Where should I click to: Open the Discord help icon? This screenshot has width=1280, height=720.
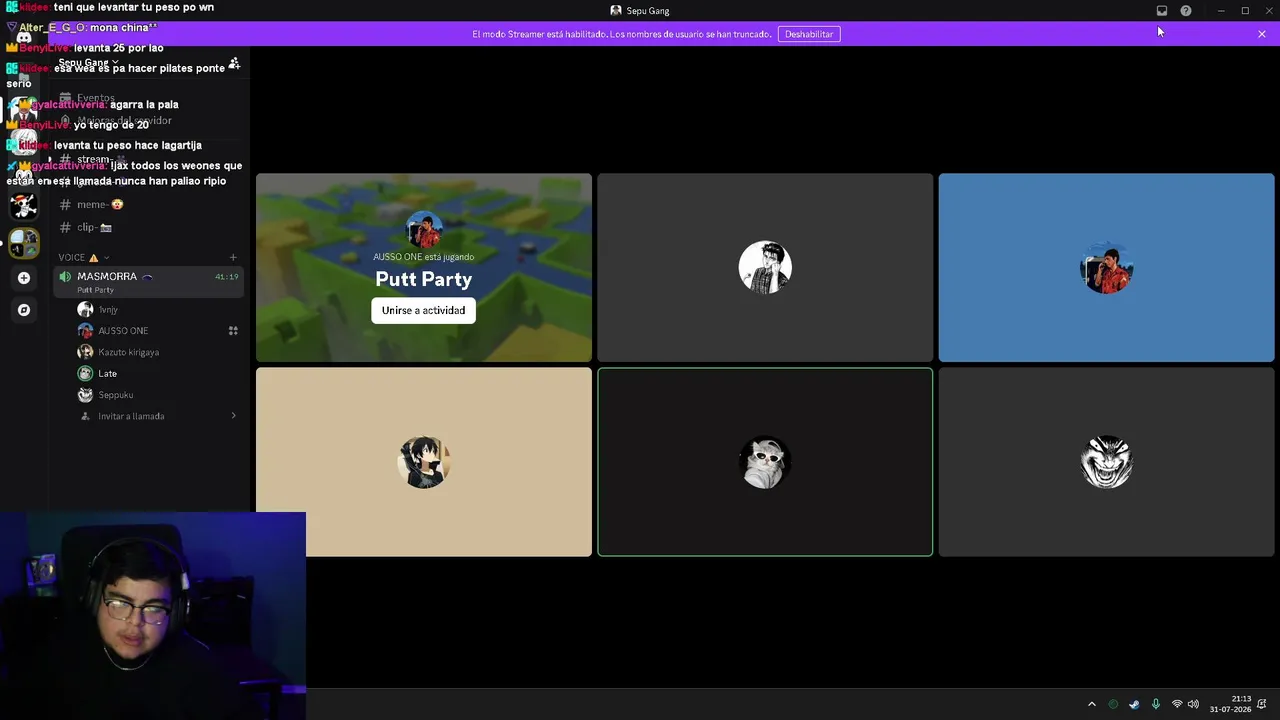coord(1186,11)
